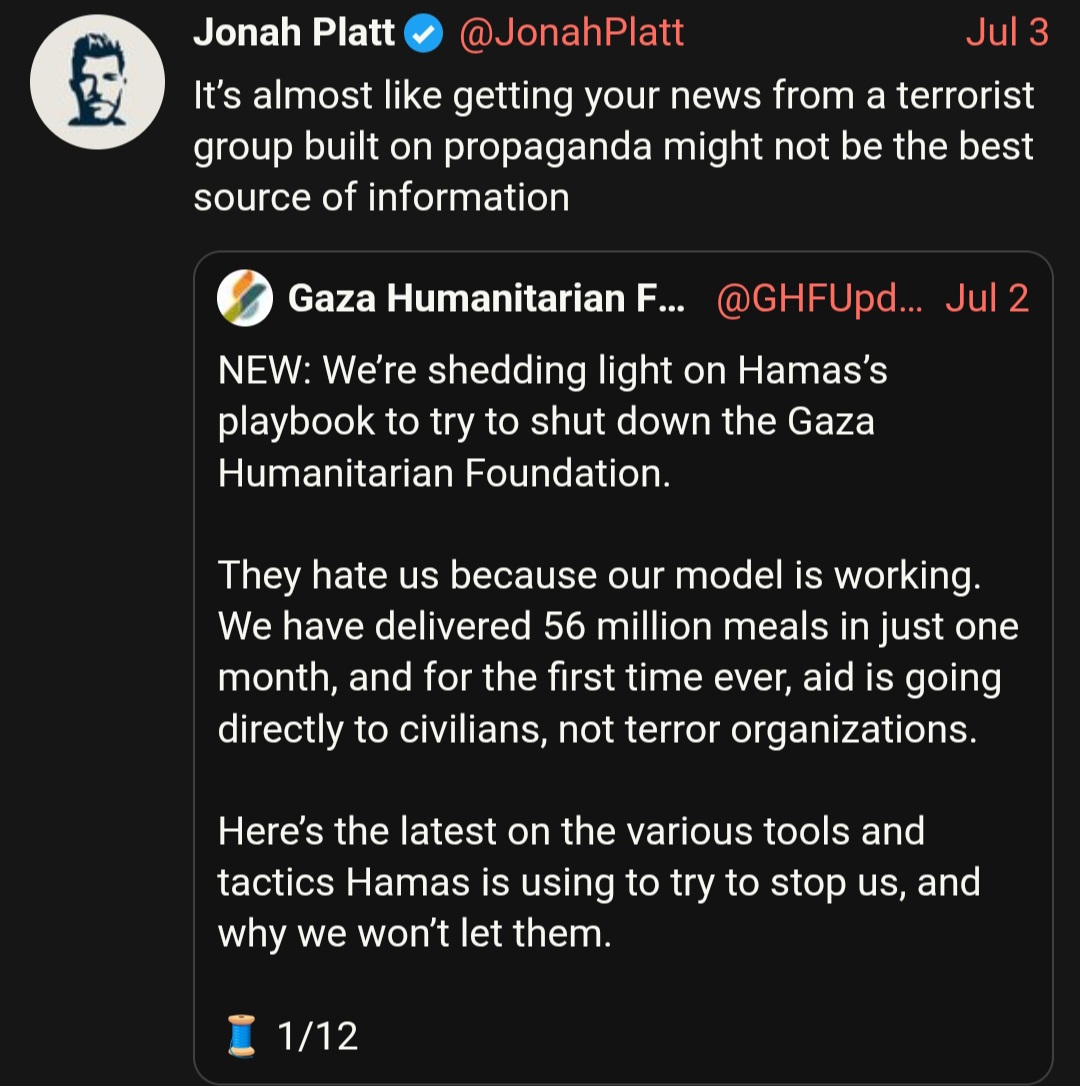Click the "Here's the latest on" line
The image size is (1080, 1086).
point(572,830)
